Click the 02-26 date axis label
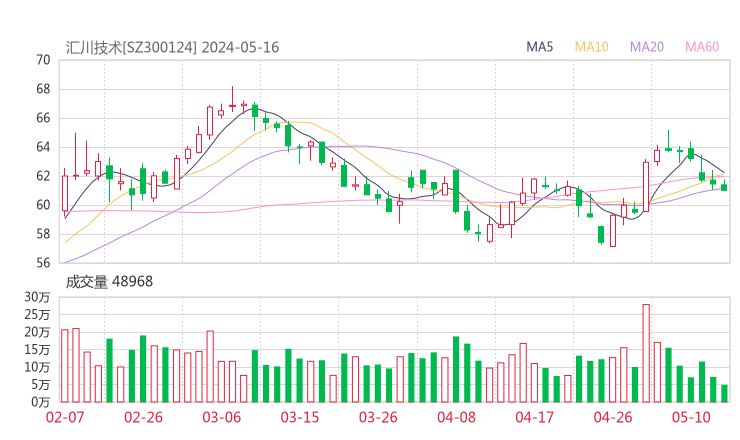This screenshot has height=440, width=740. coord(143,417)
